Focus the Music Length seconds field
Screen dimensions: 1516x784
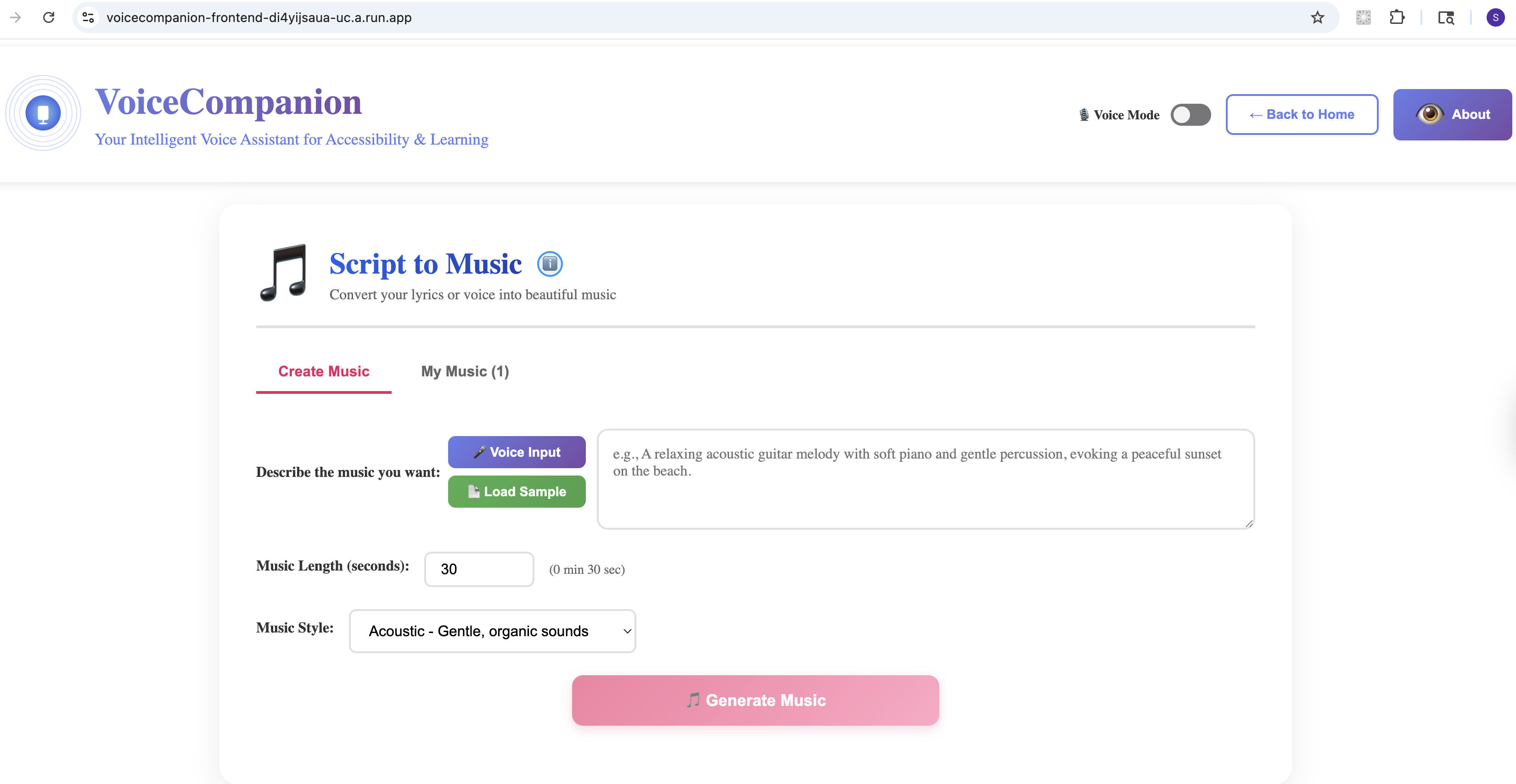coord(478,569)
